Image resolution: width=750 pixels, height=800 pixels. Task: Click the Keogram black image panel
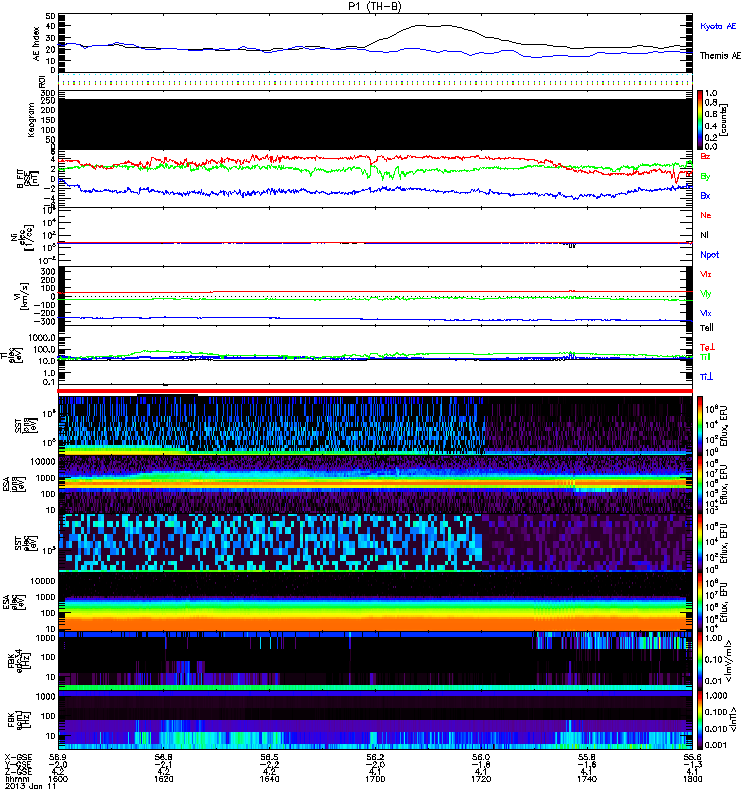coord(375,124)
